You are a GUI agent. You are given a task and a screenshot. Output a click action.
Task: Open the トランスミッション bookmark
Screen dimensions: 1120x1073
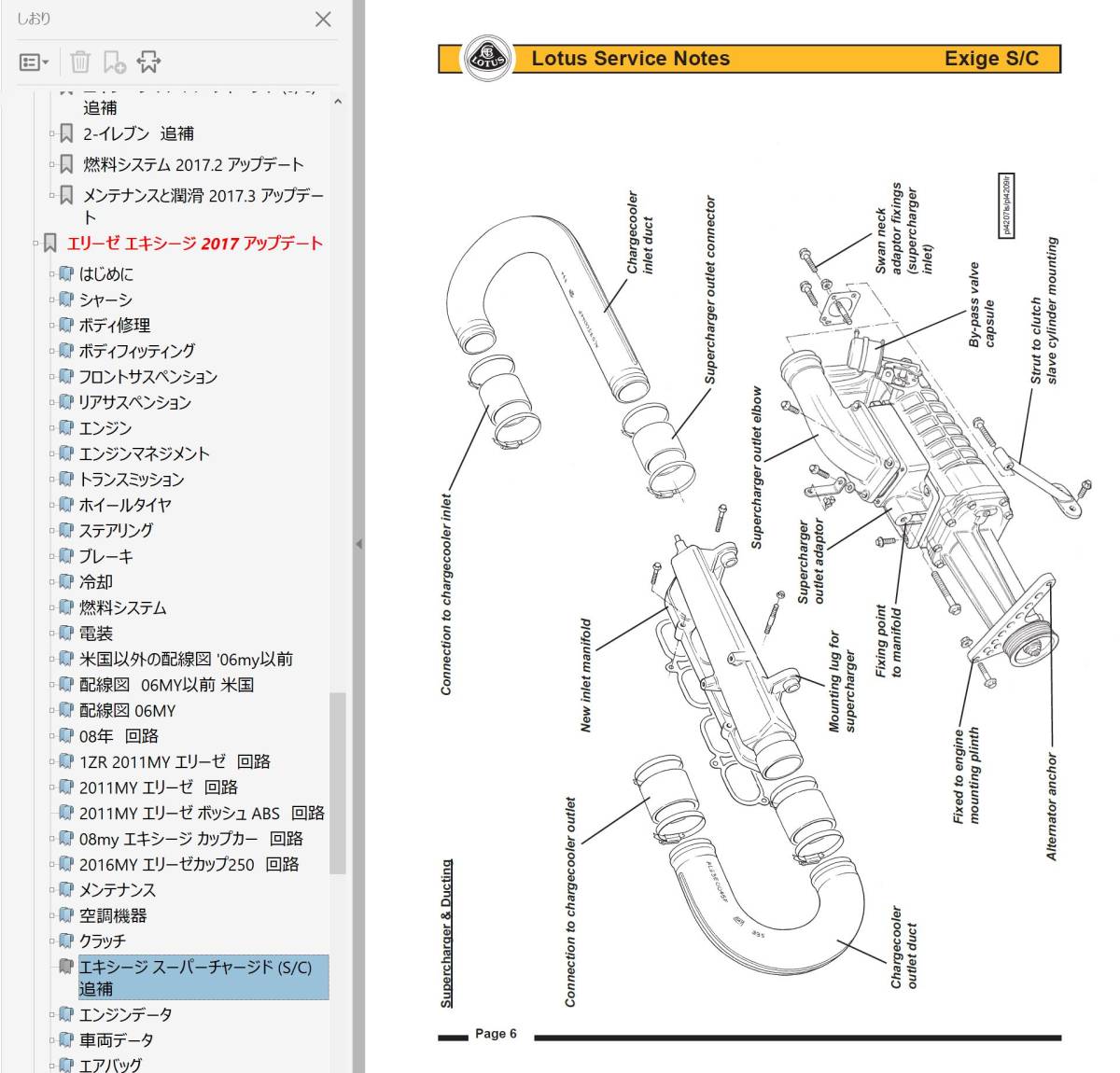(131, 480)
